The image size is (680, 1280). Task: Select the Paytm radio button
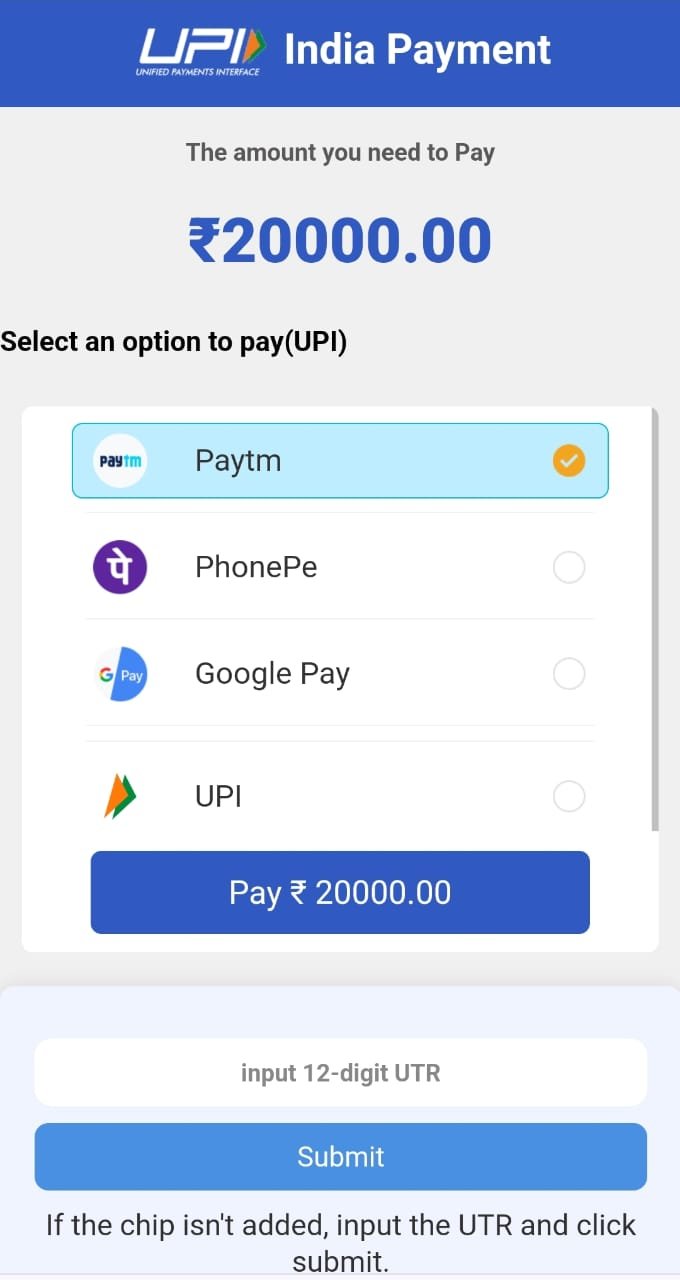pyautogui.click(x=569, y=461)
